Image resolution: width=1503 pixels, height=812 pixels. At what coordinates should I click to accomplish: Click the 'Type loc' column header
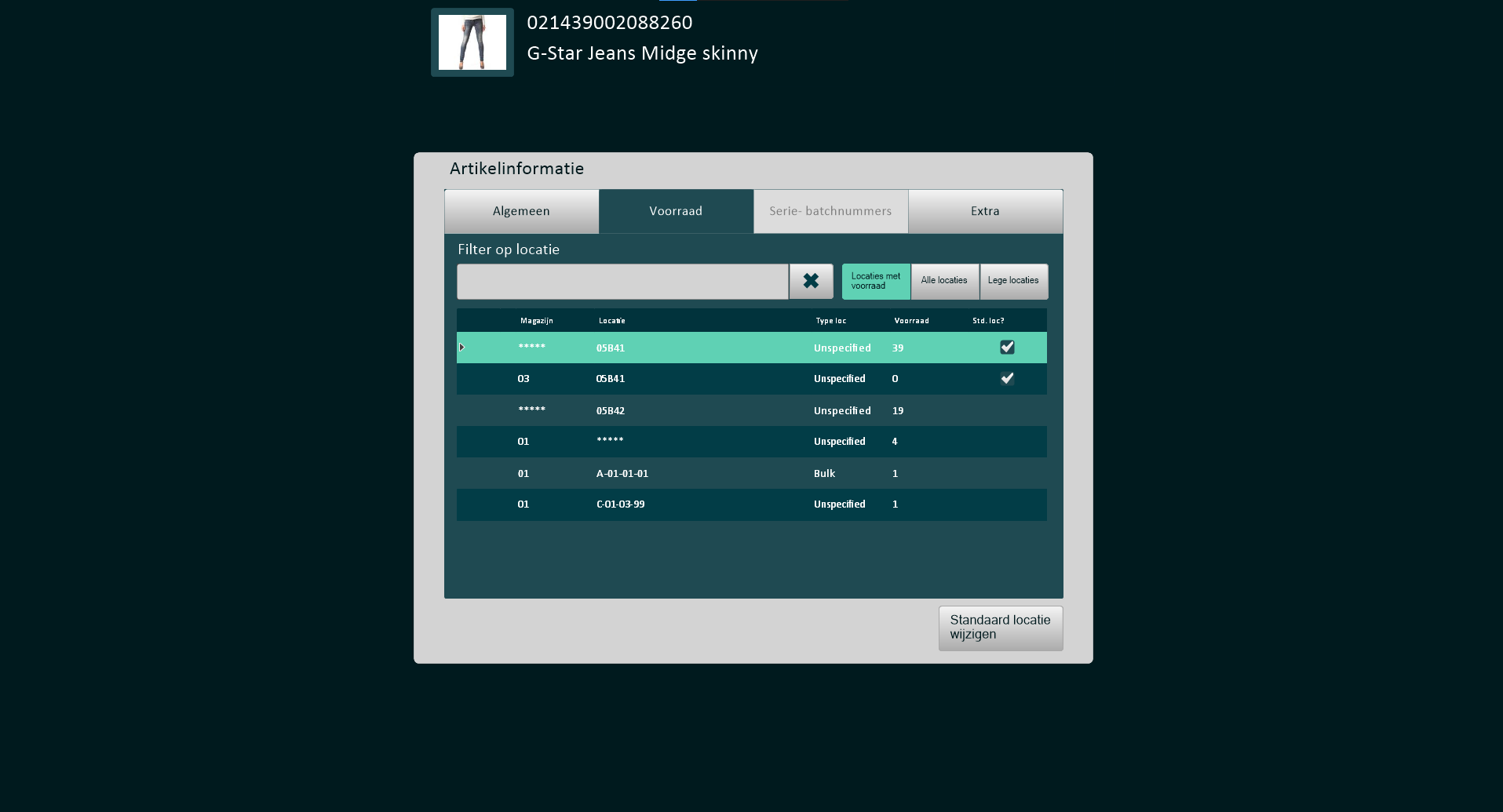(x=830, y=321)
